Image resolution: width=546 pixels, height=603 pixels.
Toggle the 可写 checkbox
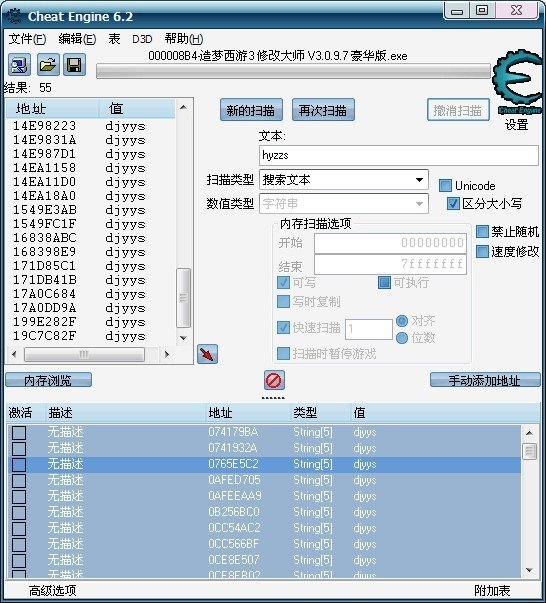click(x=283, y=283)
